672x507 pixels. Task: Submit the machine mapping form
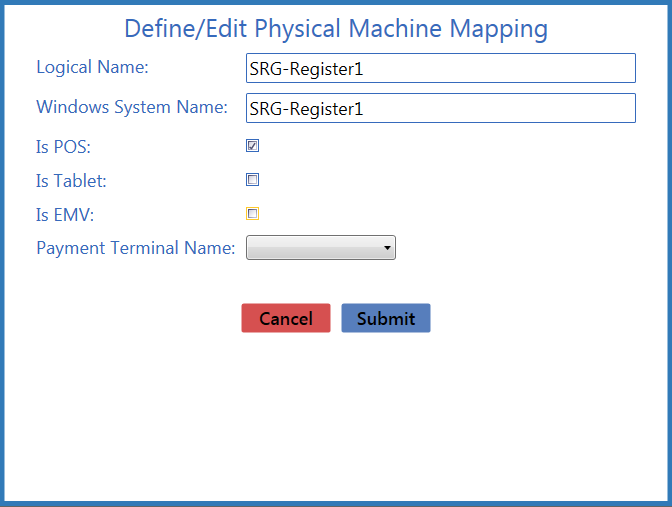(386, 318)
